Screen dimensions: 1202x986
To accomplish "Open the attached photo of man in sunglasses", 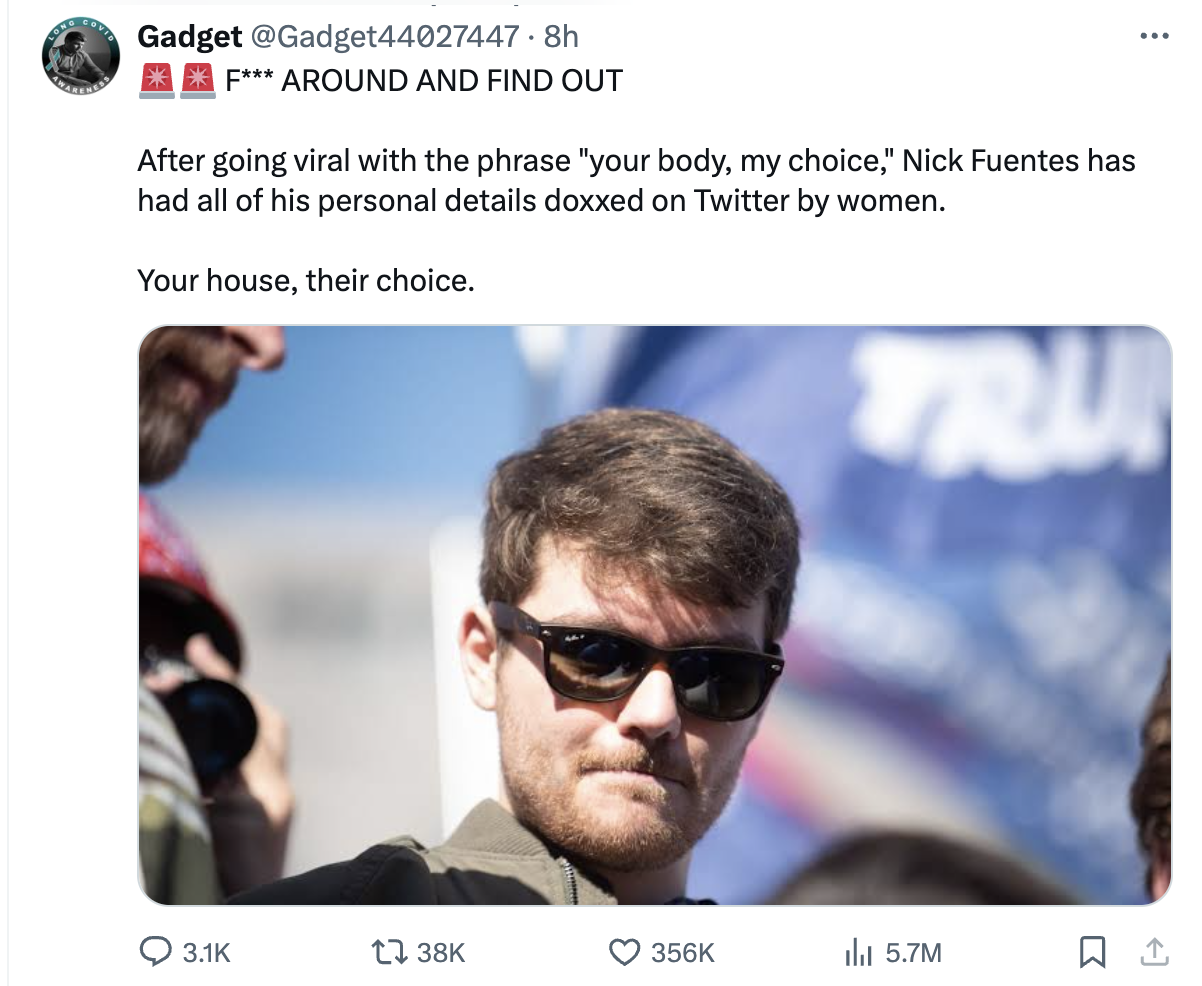I will (655, 615).
